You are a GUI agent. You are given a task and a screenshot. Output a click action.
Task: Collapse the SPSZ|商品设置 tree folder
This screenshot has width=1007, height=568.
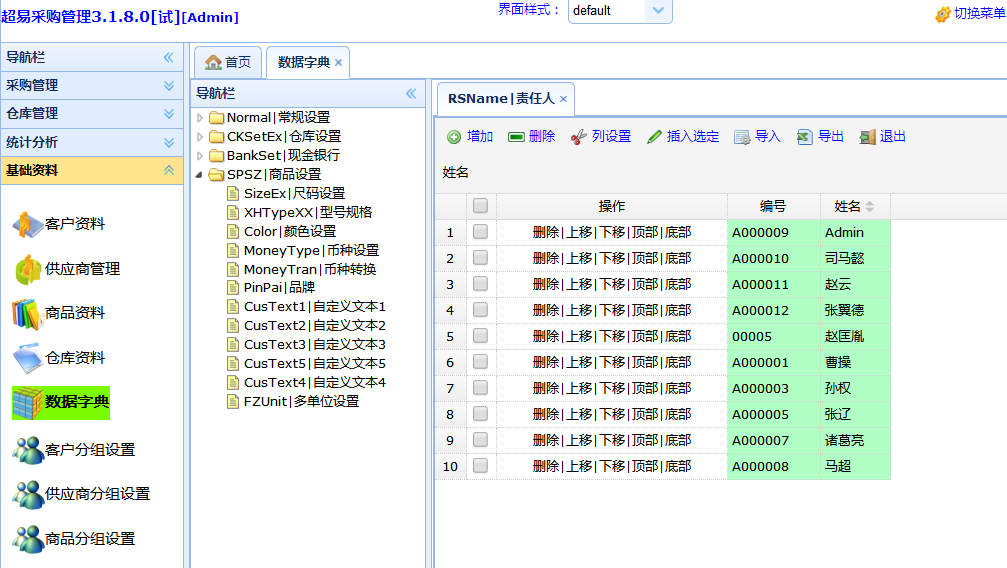tap(200, 175)
